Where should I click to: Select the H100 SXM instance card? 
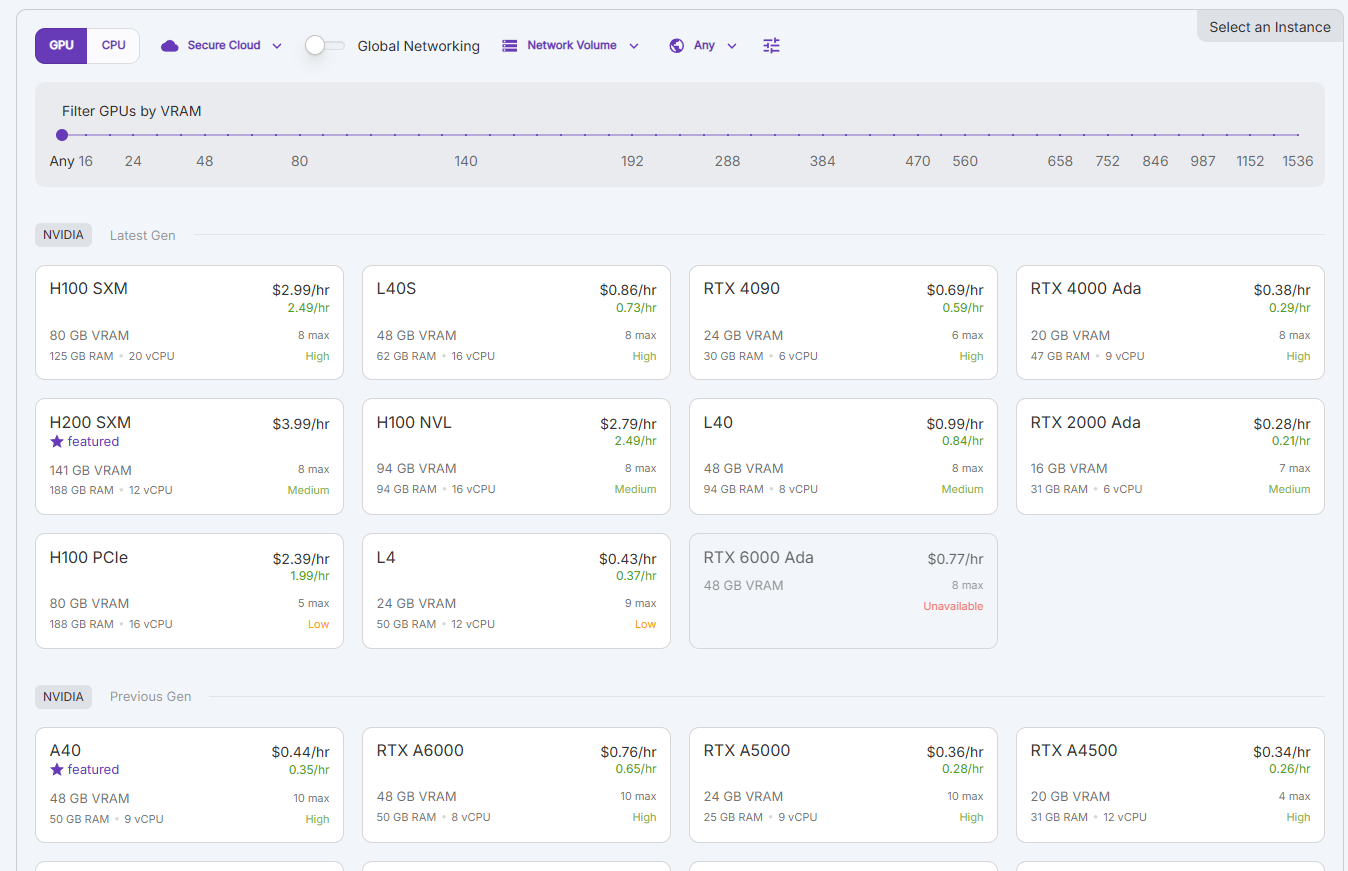(x=189, y=322)
